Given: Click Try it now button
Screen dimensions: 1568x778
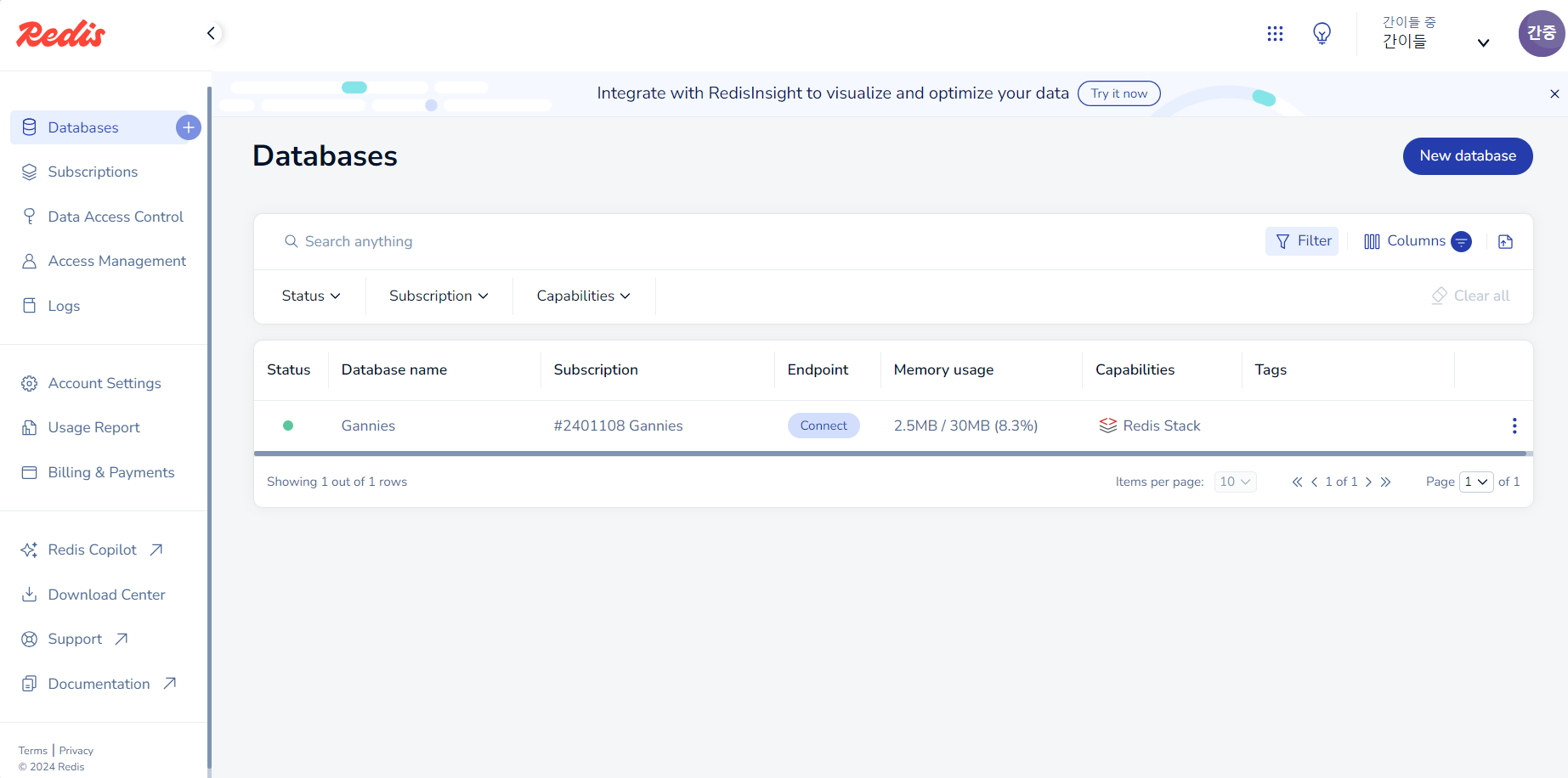Looking at the screenshot, I should 1118,93.
